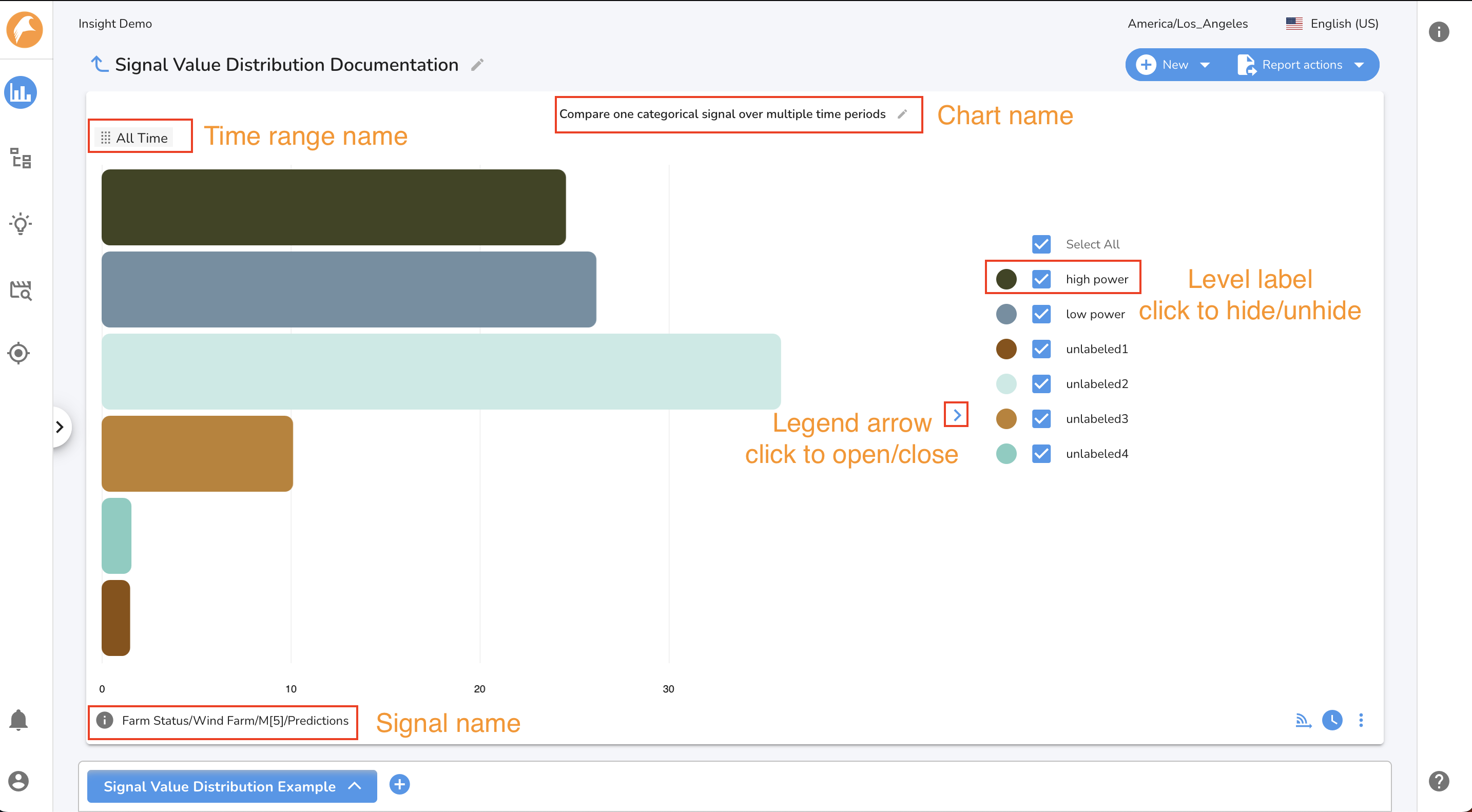Add a new tab with plus icon
The width and height of the screenshot is (1472, 812).
(x=399, y=785)
